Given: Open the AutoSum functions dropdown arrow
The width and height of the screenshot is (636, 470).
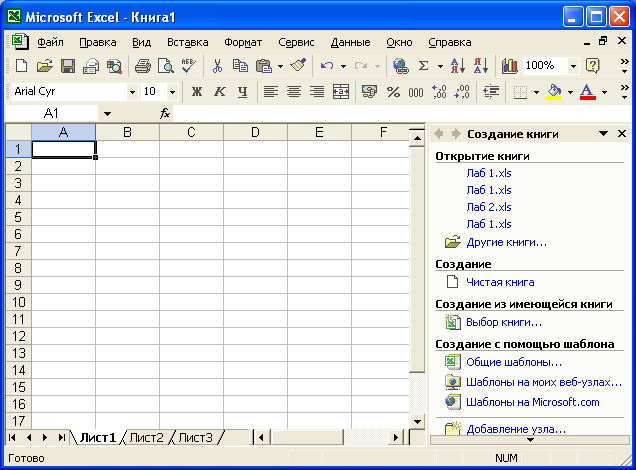Looking at the screenshot, I should (440, 66).
